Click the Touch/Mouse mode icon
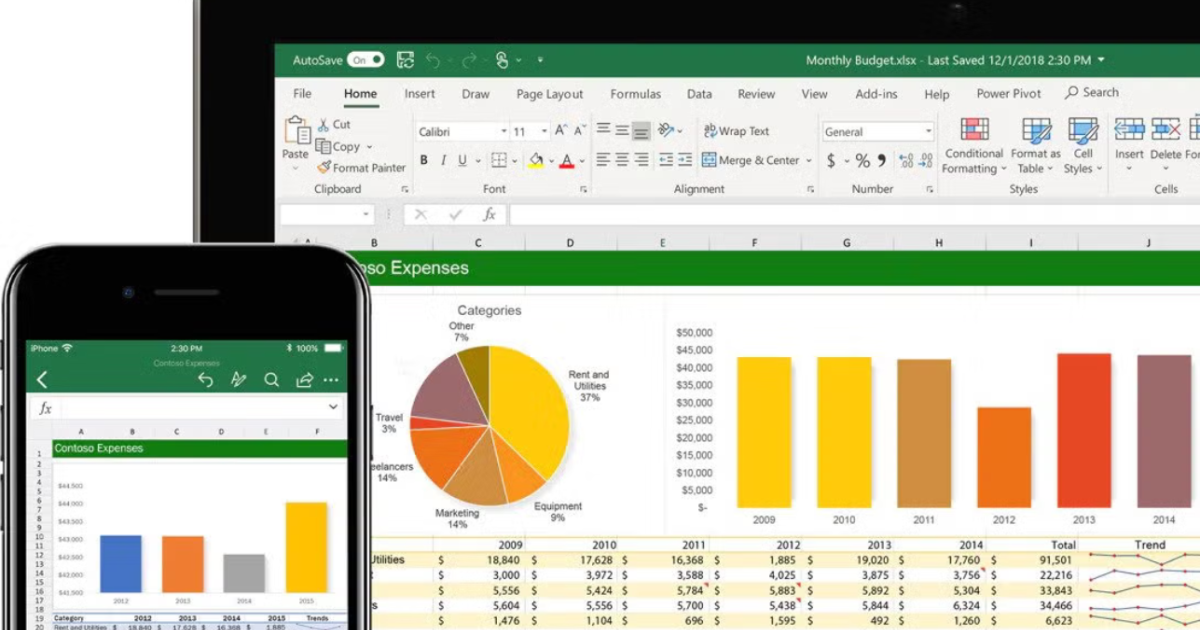The height and width of the screenshot is (630, 1200). (502, 60)
